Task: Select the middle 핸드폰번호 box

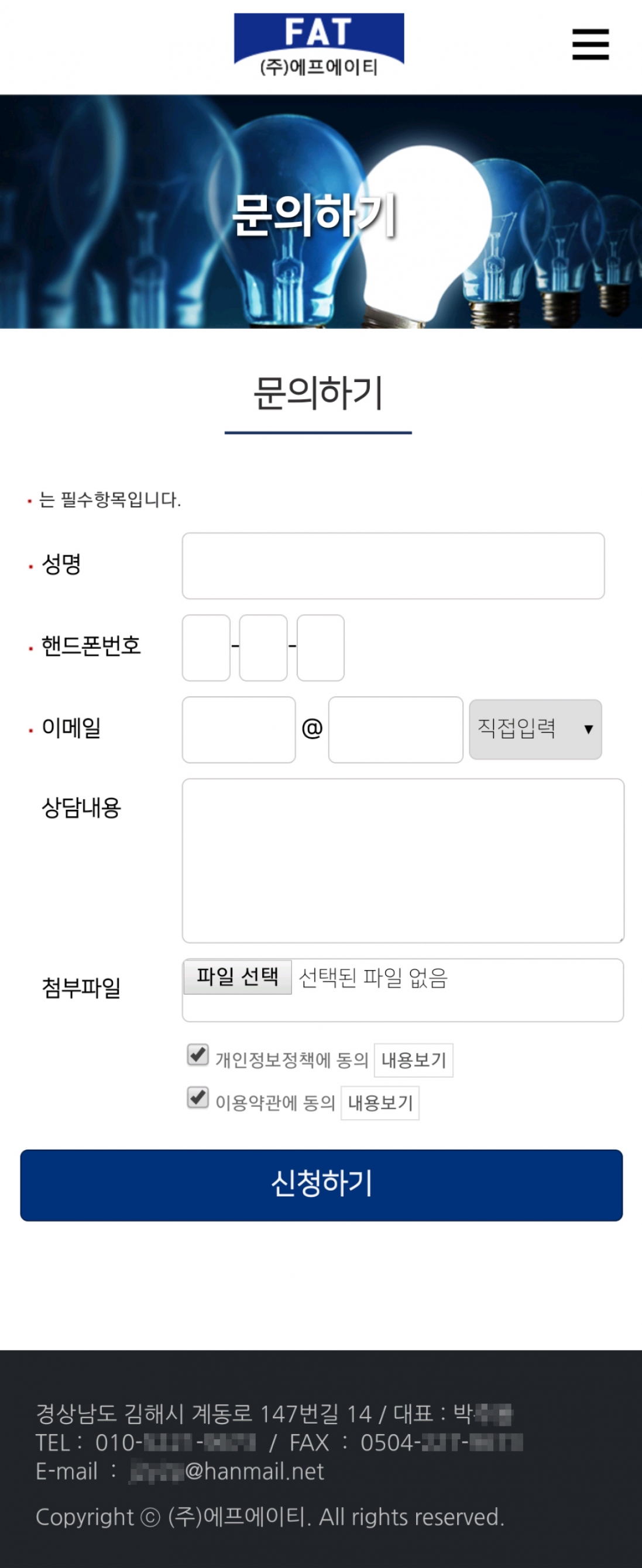Action: (x=263, y=648)
